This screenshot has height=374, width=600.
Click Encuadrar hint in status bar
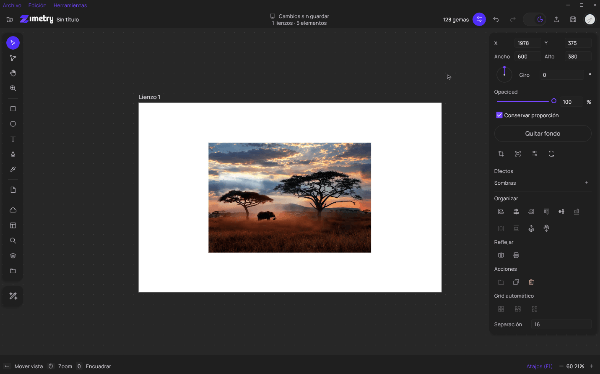(98, 366)
